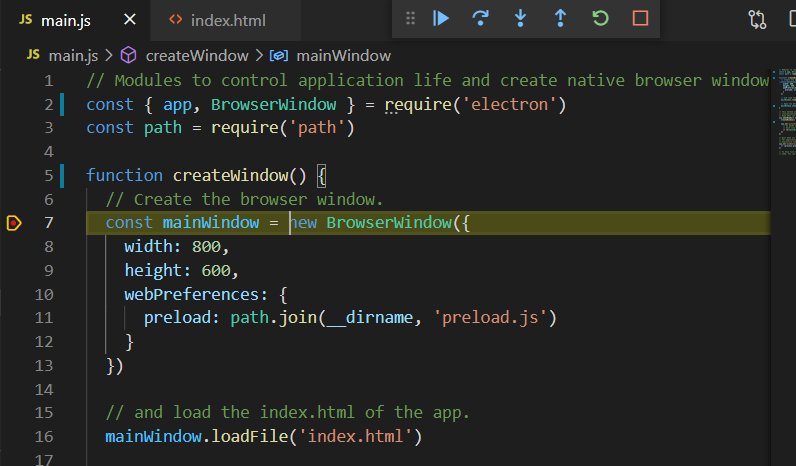Click the comment on line 6
Image resolution: width=796 pixels, height=466 pixels.
point(244,199)
